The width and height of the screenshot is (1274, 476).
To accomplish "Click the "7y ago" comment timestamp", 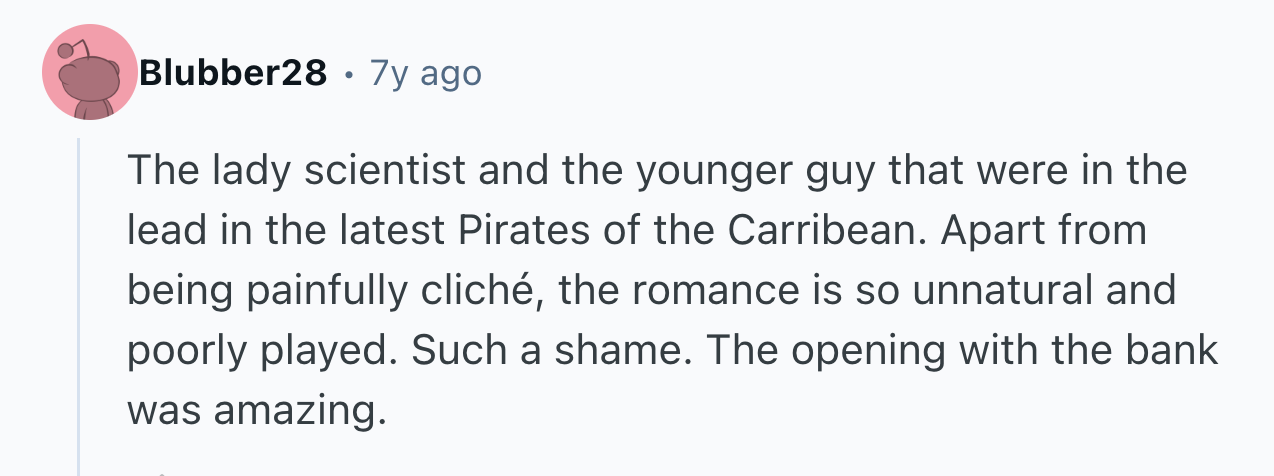I will [425, 73].
